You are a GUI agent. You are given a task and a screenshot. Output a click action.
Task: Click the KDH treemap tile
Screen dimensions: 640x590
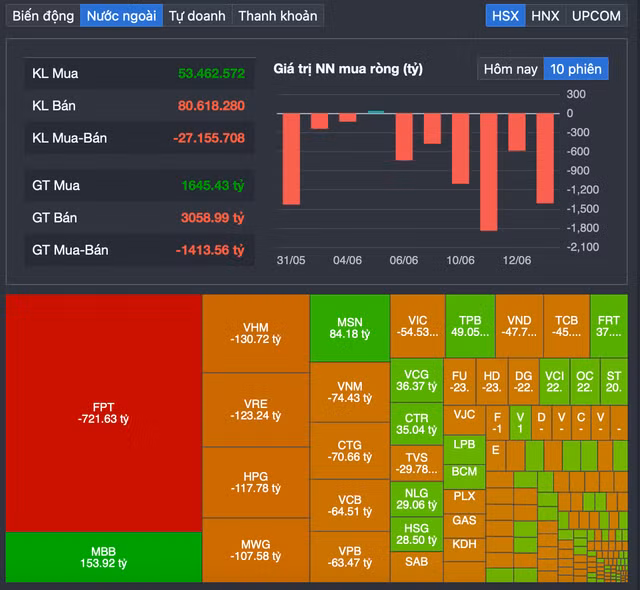click(x=464, y=549)
